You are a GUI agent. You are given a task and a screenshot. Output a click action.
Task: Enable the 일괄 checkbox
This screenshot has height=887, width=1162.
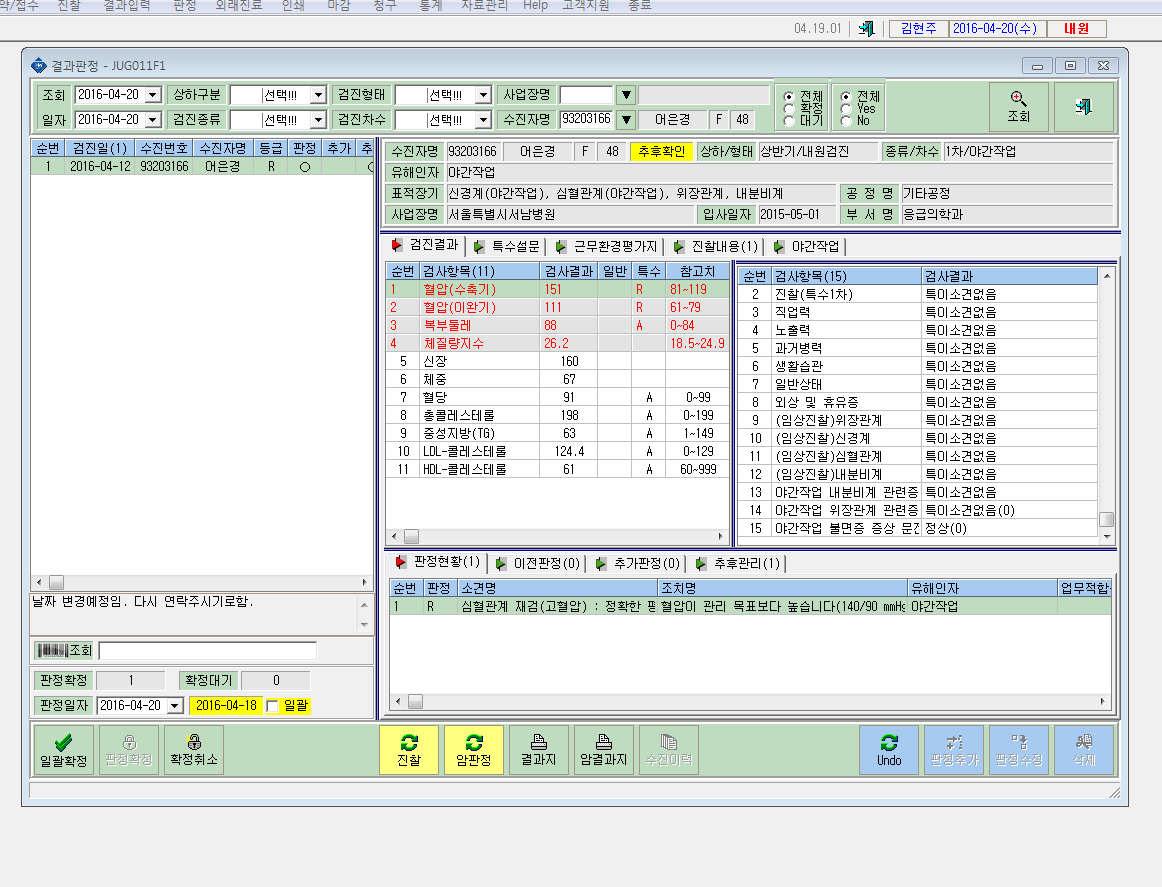[x=273, y=706]
